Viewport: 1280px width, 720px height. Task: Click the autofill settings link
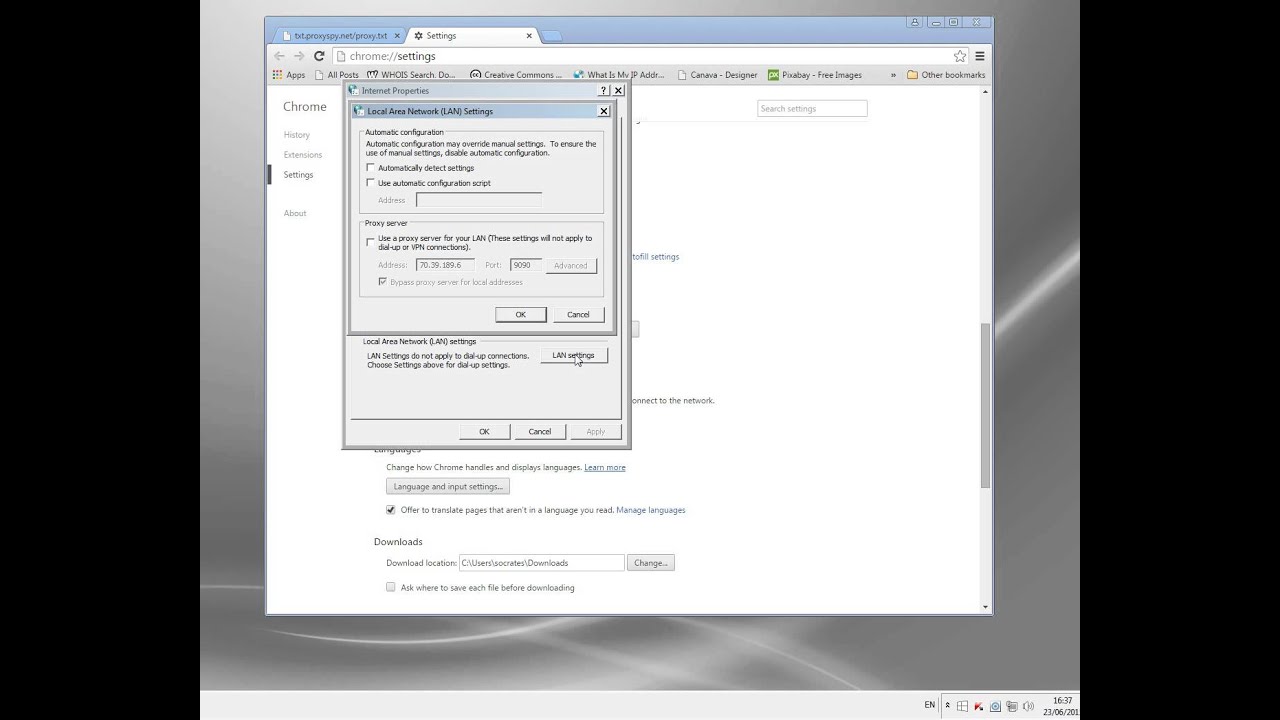656,257
